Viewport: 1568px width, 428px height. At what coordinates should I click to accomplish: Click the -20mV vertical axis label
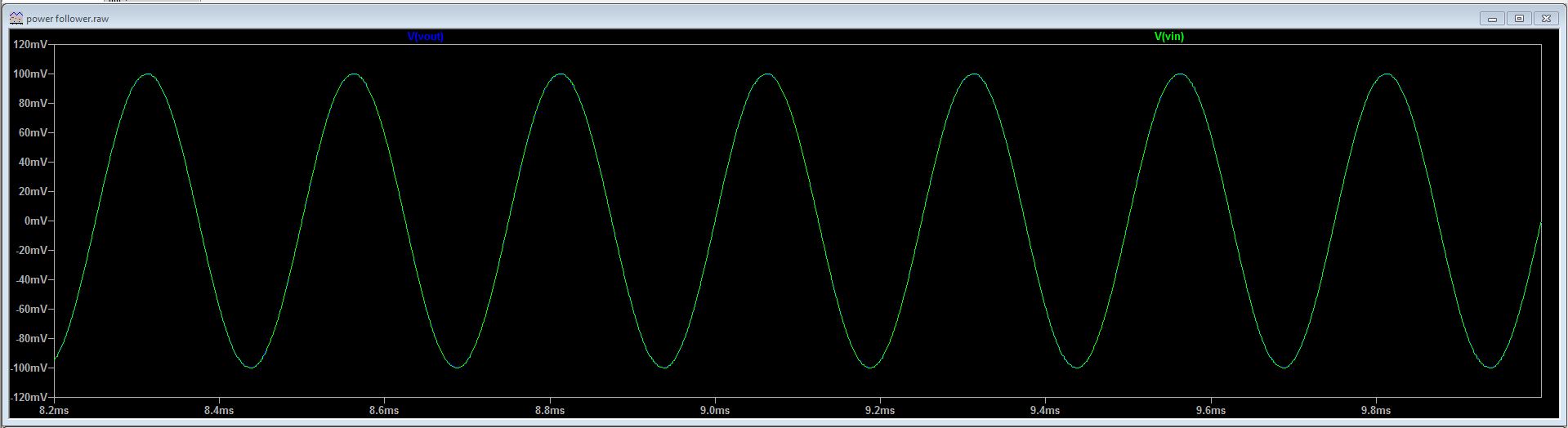pos(31,250)
